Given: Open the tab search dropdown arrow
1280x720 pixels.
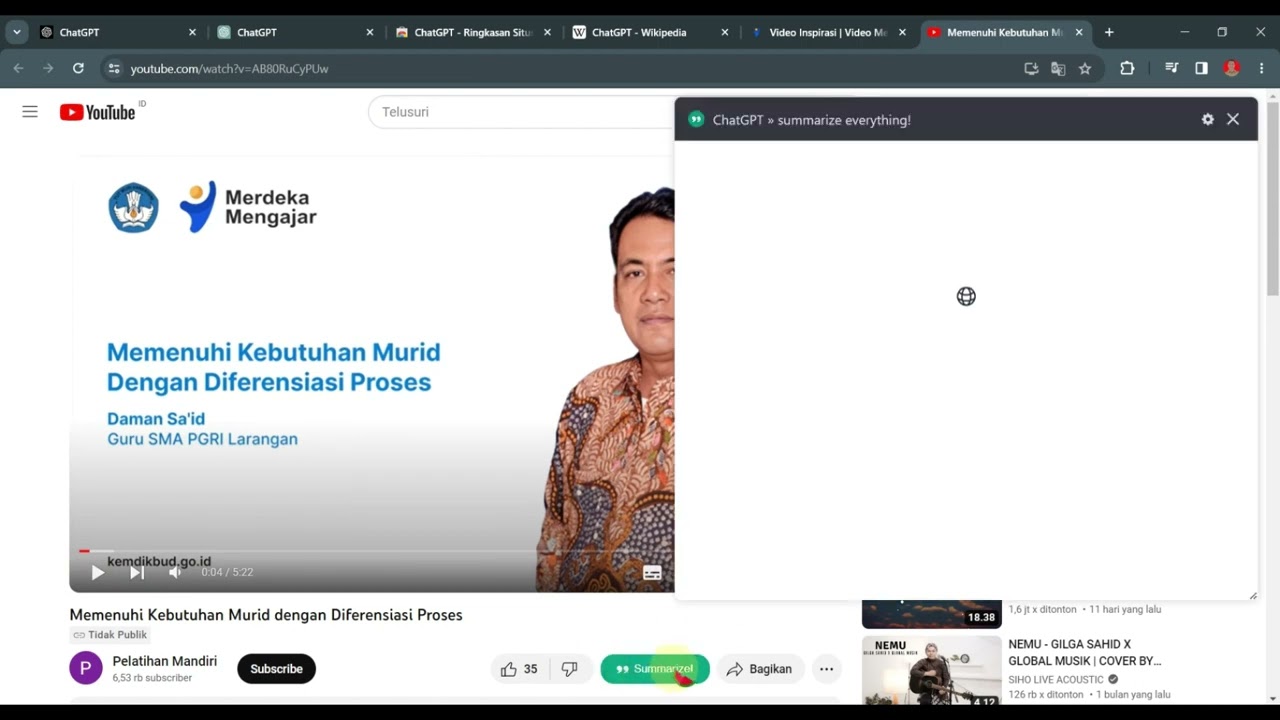Looking at the screenshot, I should tap(16, 32).
